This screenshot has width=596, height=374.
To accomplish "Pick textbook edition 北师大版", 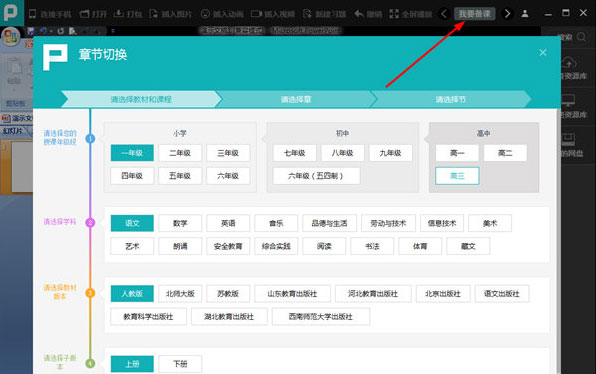I will (x=180, y=293).
